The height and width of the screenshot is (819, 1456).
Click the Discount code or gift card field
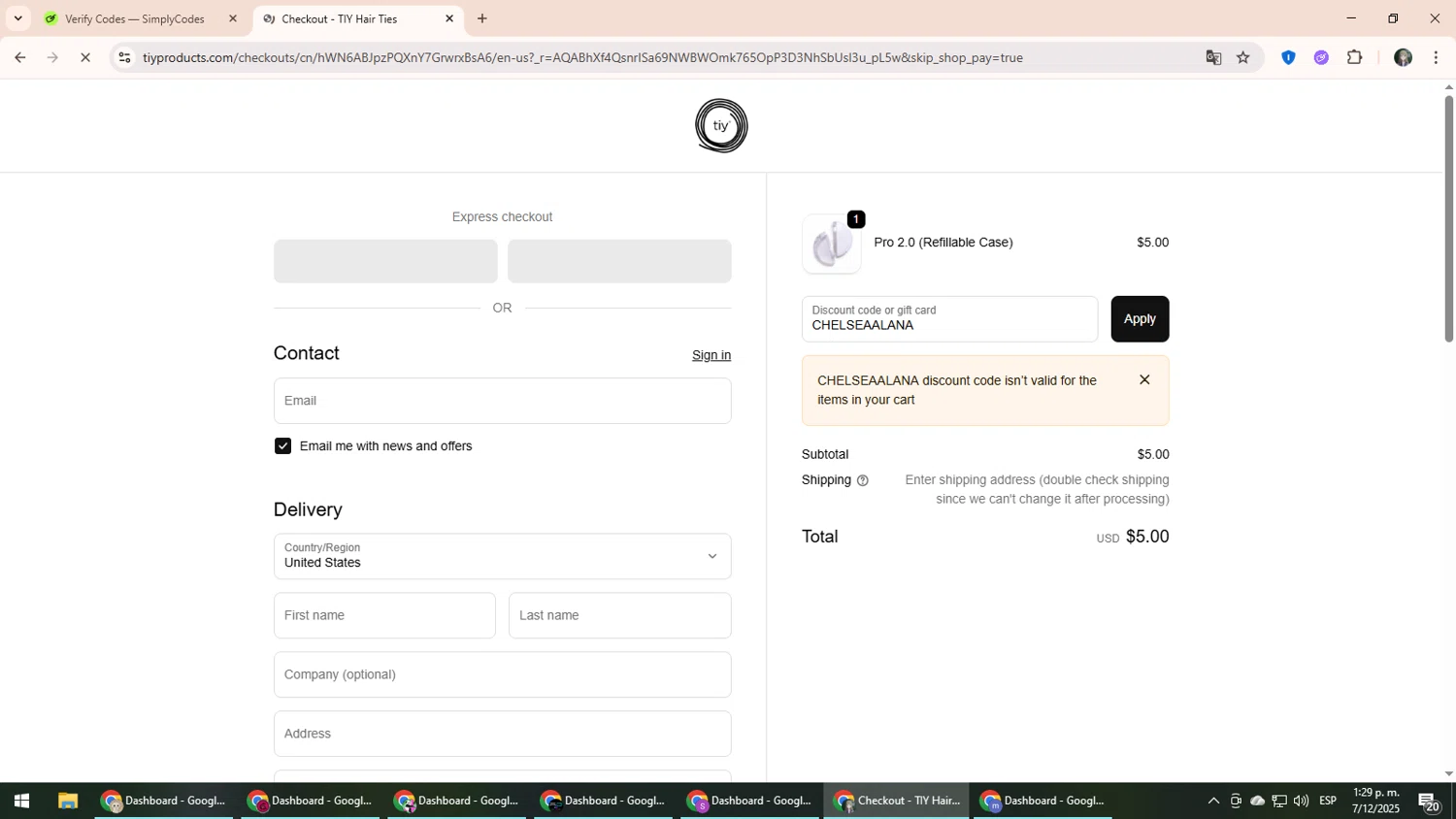[949, 319]
